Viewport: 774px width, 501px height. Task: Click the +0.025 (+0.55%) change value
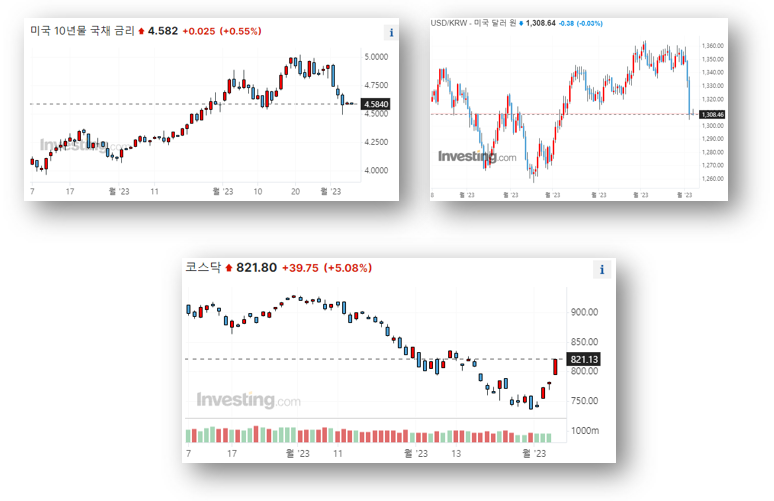[221, 32]
